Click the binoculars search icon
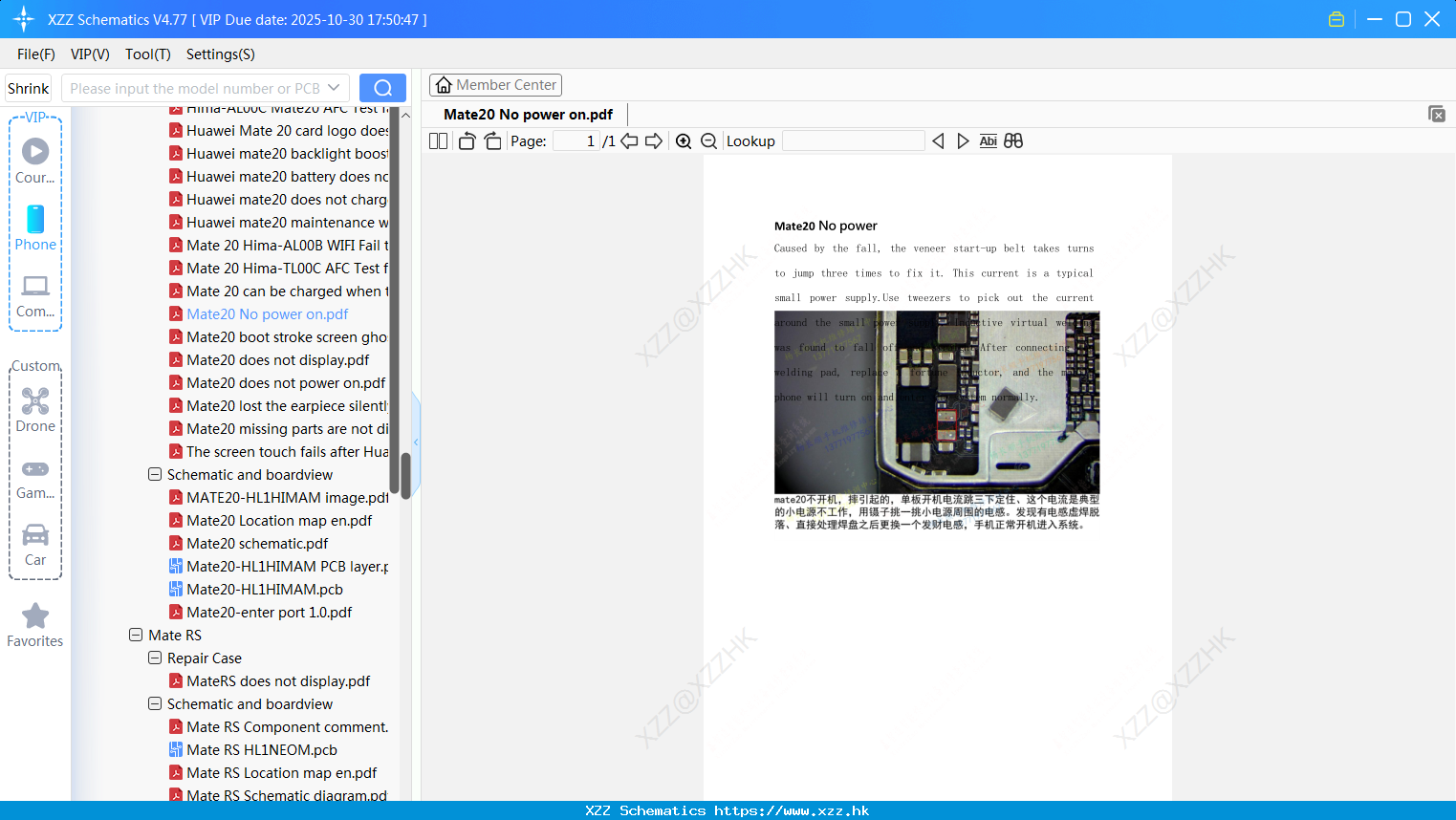The height and width of the screenshot is (820, 1456). (x=1013, y=141)
